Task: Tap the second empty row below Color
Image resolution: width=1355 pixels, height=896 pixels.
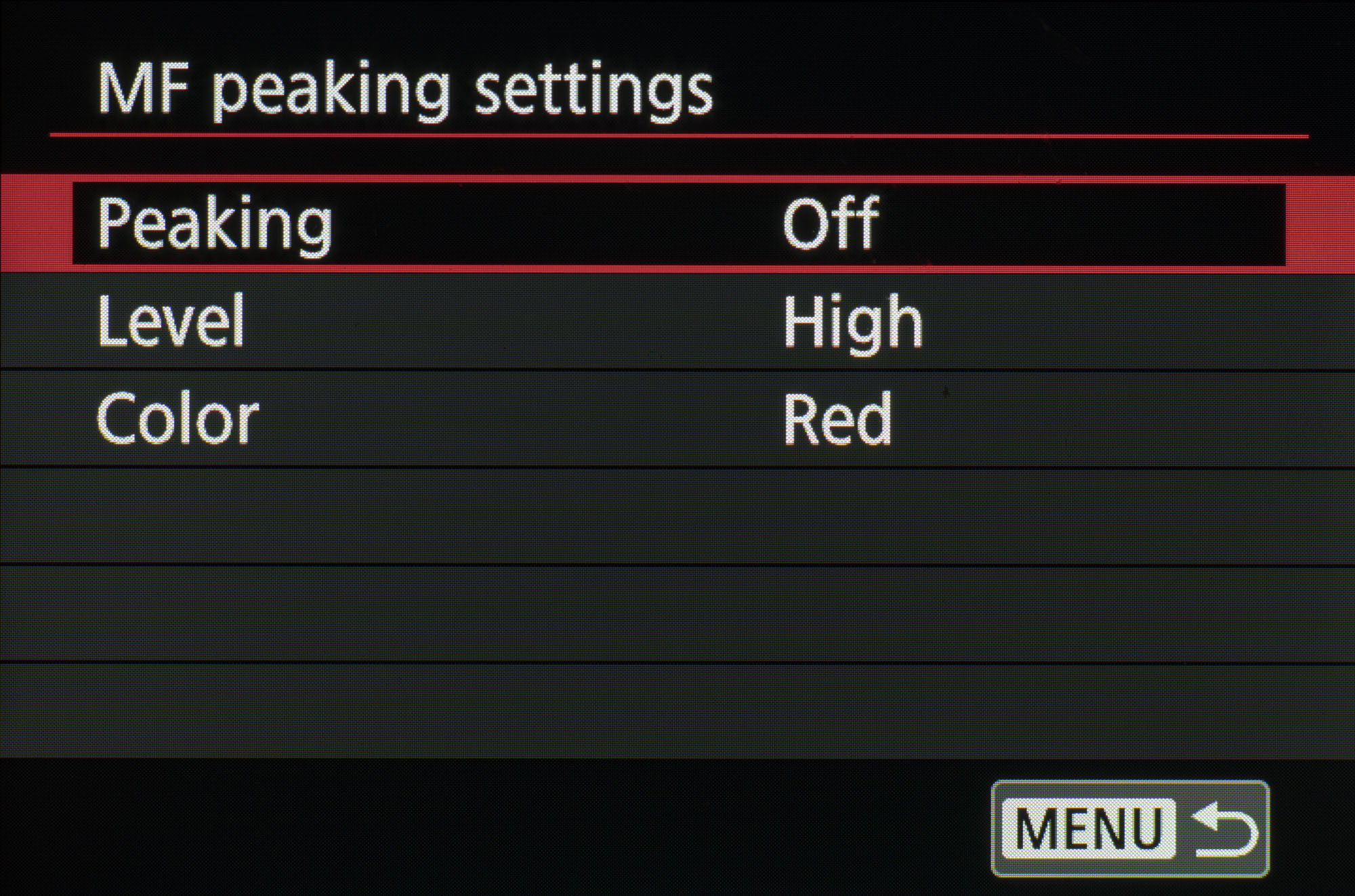Action: click(677, 614)
